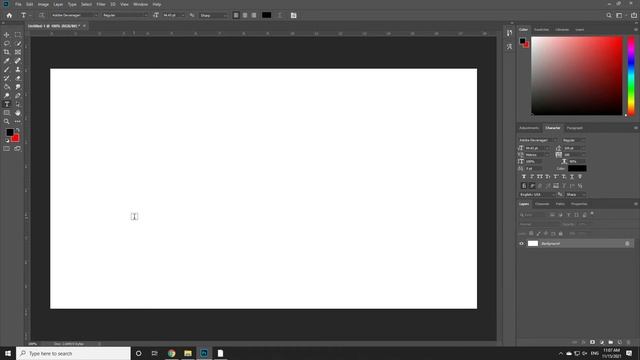Toggle the Character and Paragraph panels button
This screenshot has height=360, width=640.
click(293, 15)
